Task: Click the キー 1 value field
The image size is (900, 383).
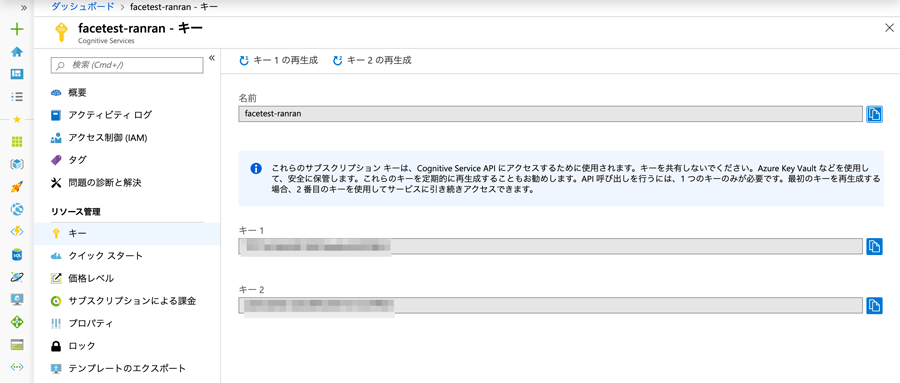Action: [550, 246]
